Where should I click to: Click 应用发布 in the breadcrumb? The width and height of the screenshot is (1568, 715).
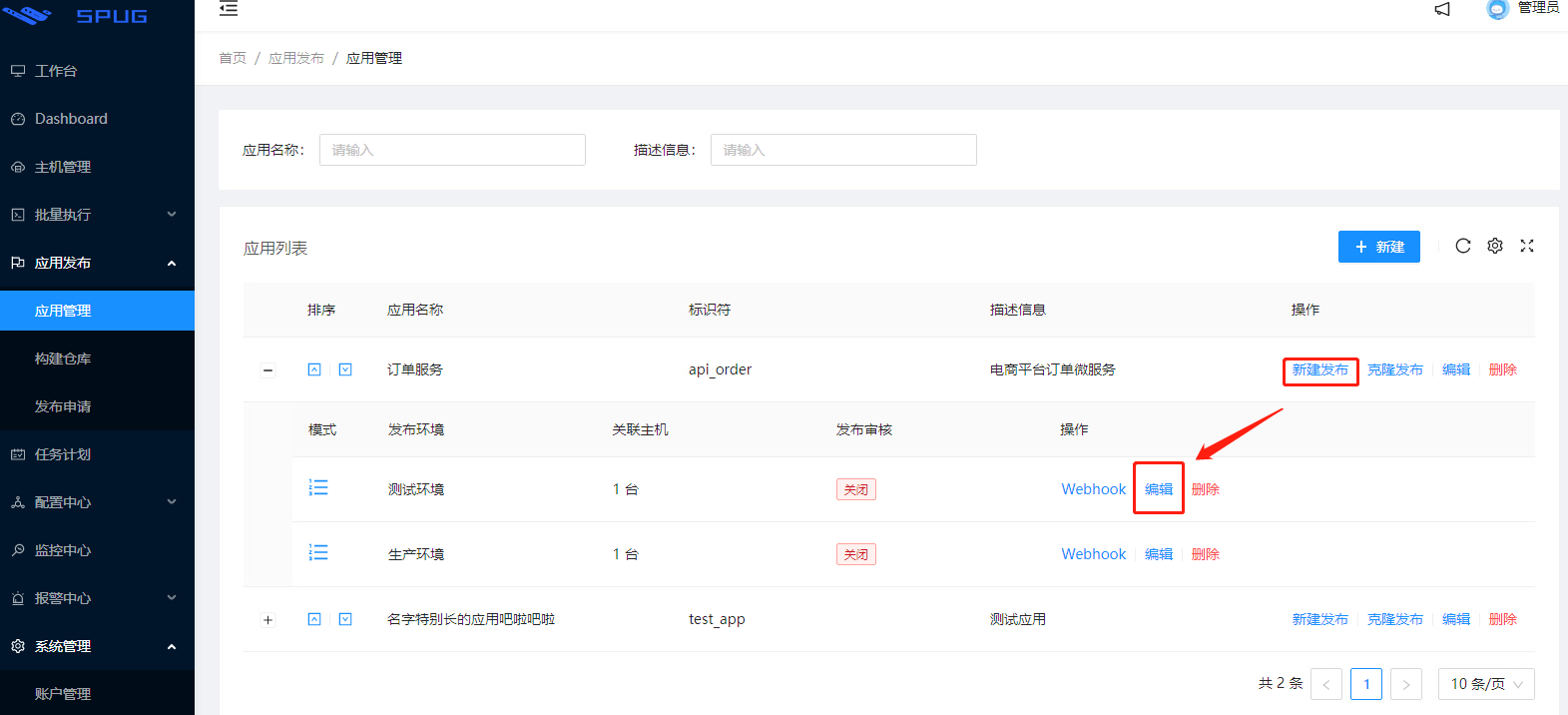coord(296,58)
